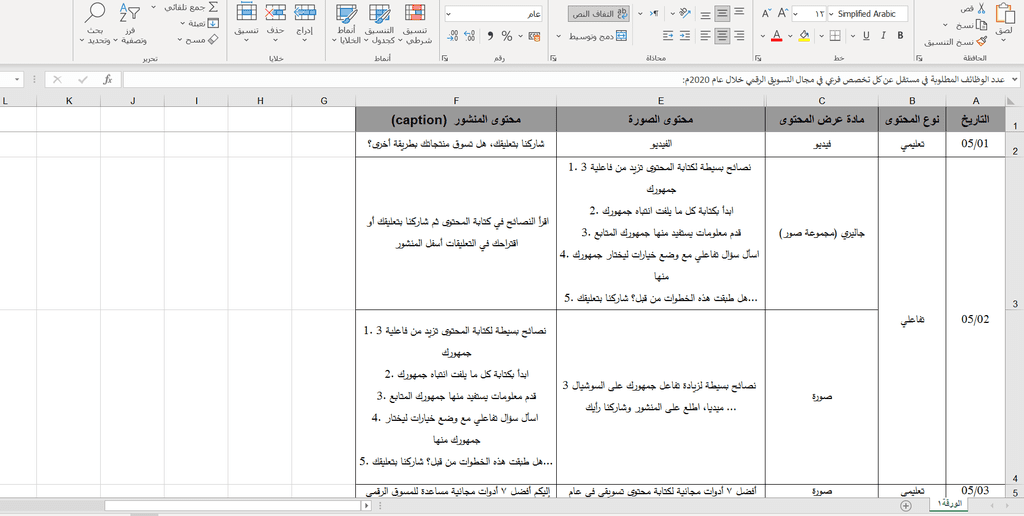Click the Copy (نسخ) icon
This screenshot has width=1024, height=516.
point(982,25)
